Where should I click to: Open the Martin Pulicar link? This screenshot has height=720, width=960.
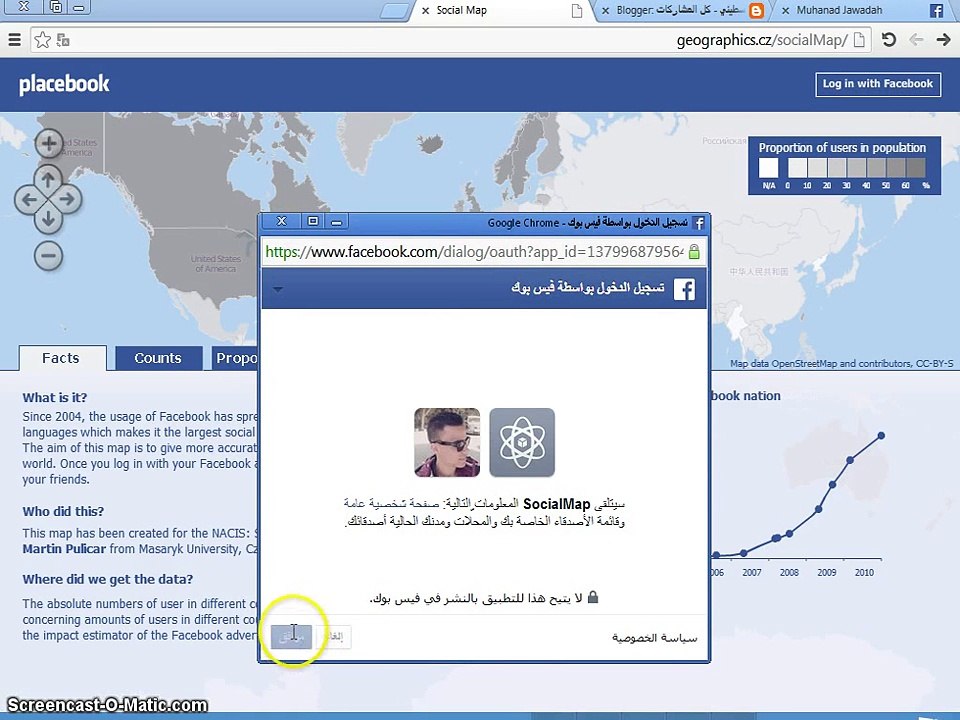pos(64,549)
